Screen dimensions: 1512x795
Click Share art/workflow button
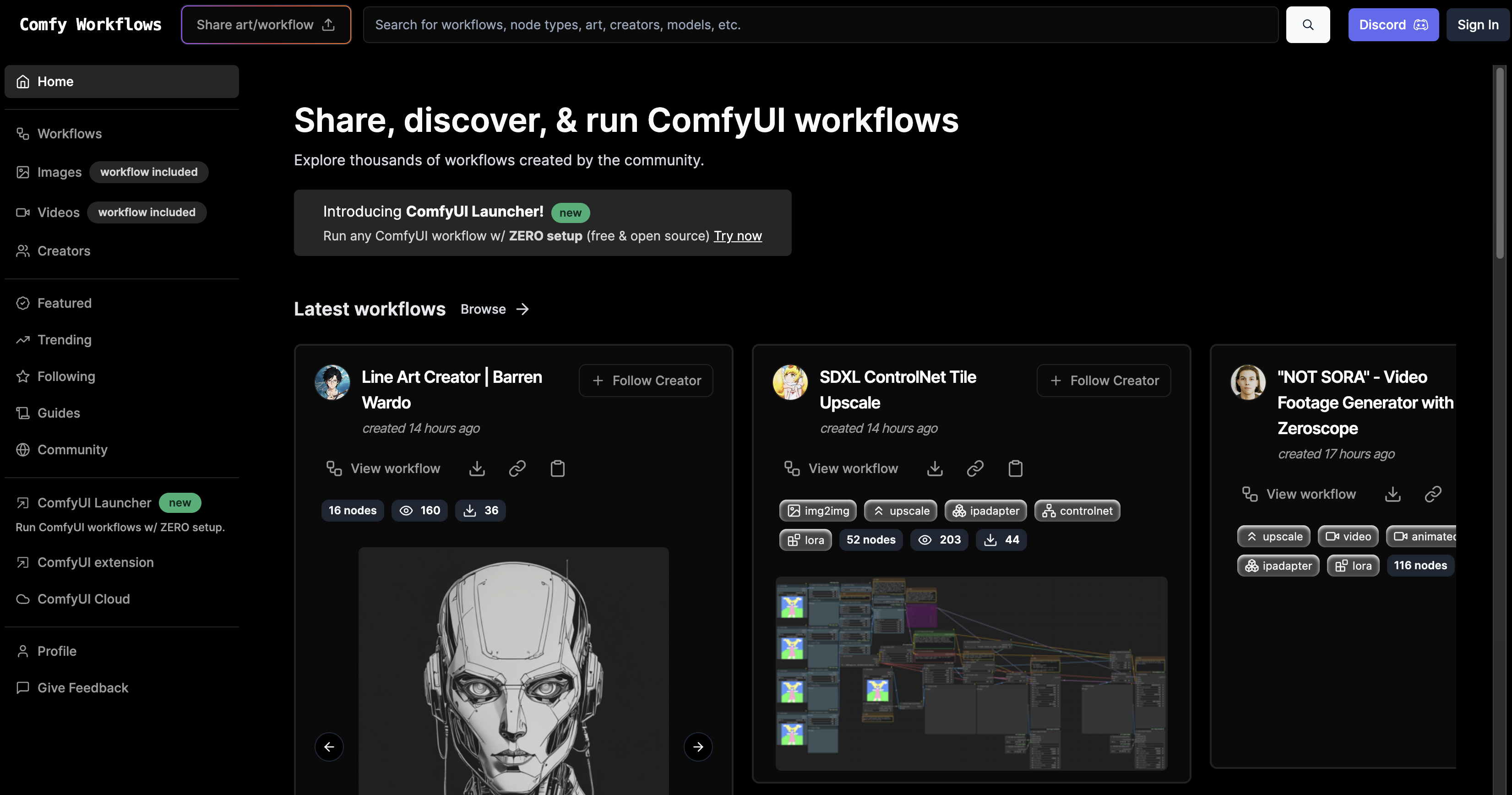pyautogui.click(x=266, y=25)
